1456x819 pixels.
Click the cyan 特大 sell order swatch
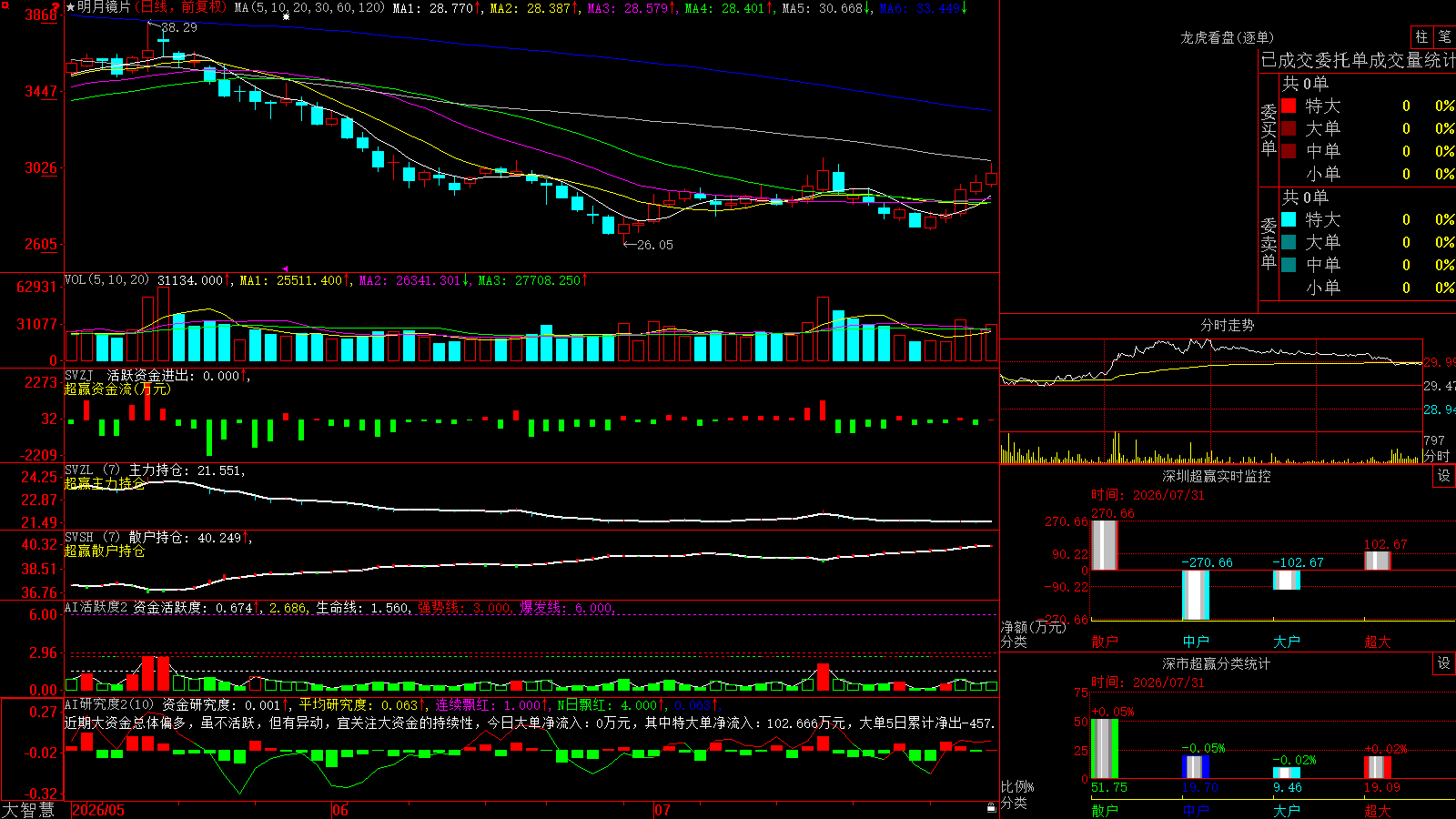click(x=1289, y=219)
